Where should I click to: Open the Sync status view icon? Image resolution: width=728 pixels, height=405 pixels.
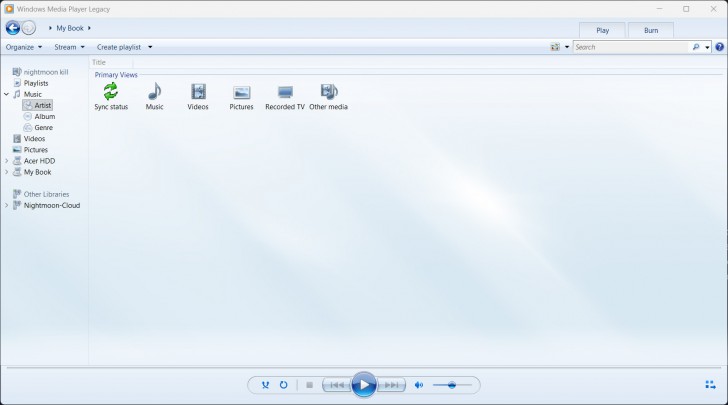point(110,96)
